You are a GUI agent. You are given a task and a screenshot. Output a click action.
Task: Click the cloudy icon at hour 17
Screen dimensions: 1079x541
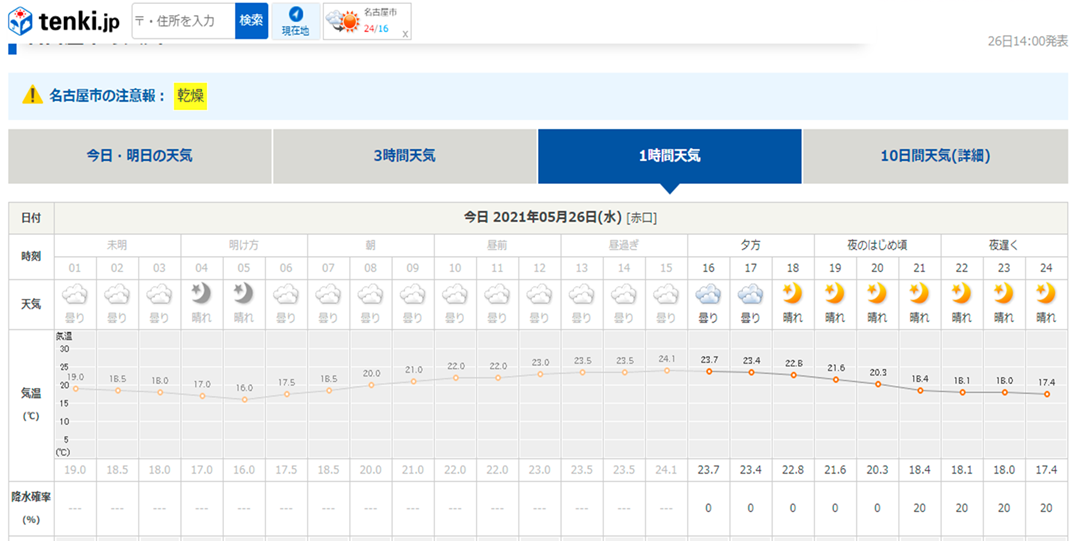[x=751, y=295]
